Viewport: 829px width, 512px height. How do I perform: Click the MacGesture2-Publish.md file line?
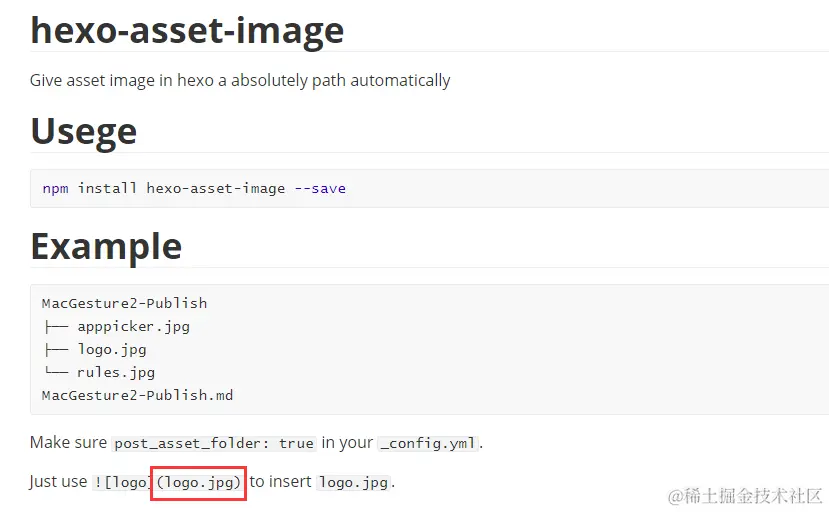(137, 395)
